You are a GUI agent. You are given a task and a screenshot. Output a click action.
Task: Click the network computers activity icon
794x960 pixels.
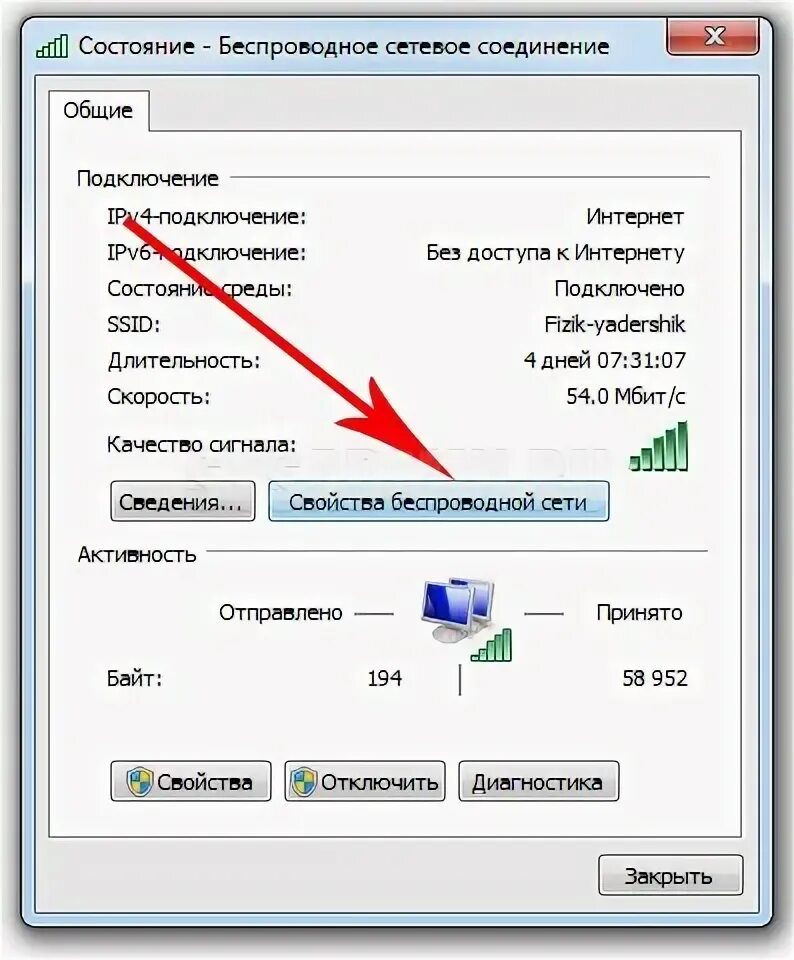tap(457, 611)
